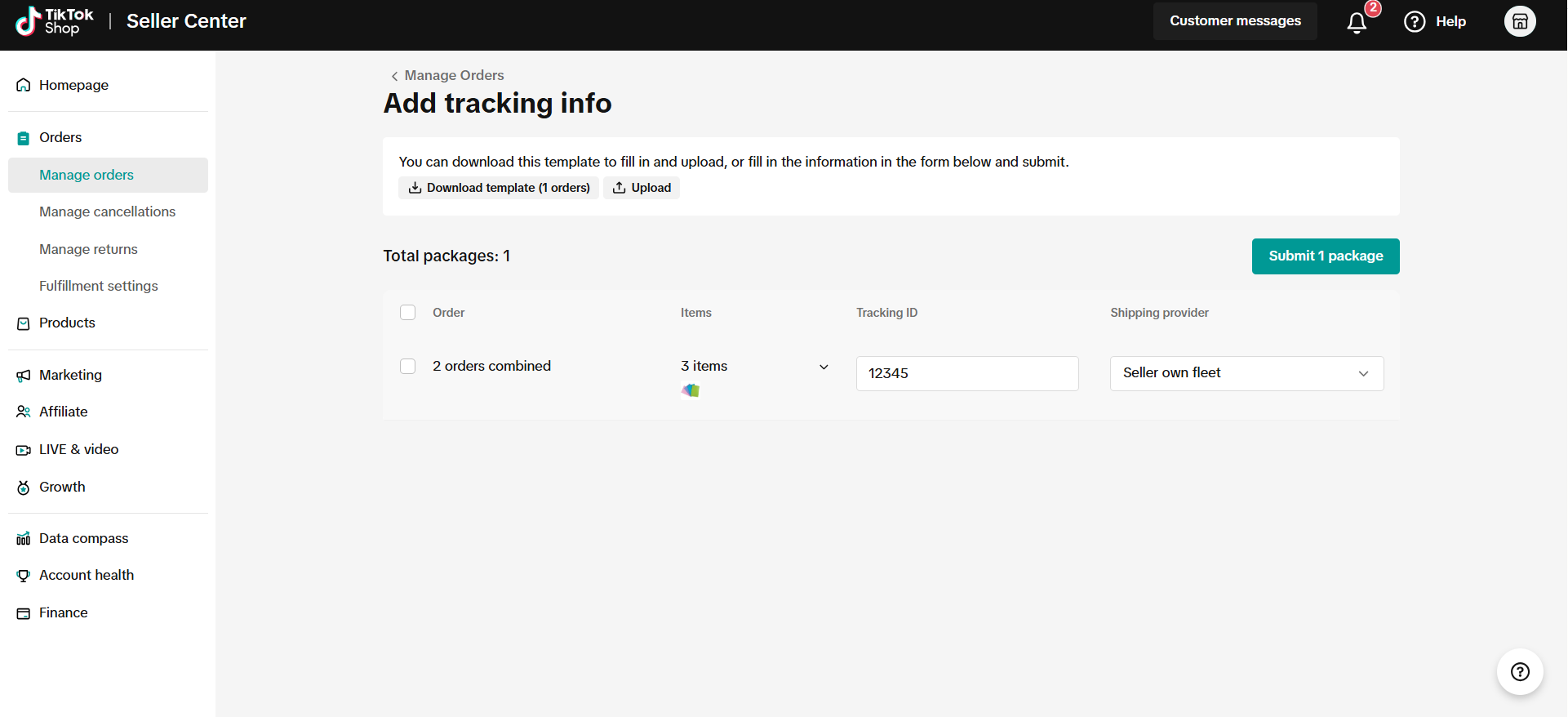Focus the Tracking ID input field
This screenshot has width=1568, height=717.
(966, 373)
